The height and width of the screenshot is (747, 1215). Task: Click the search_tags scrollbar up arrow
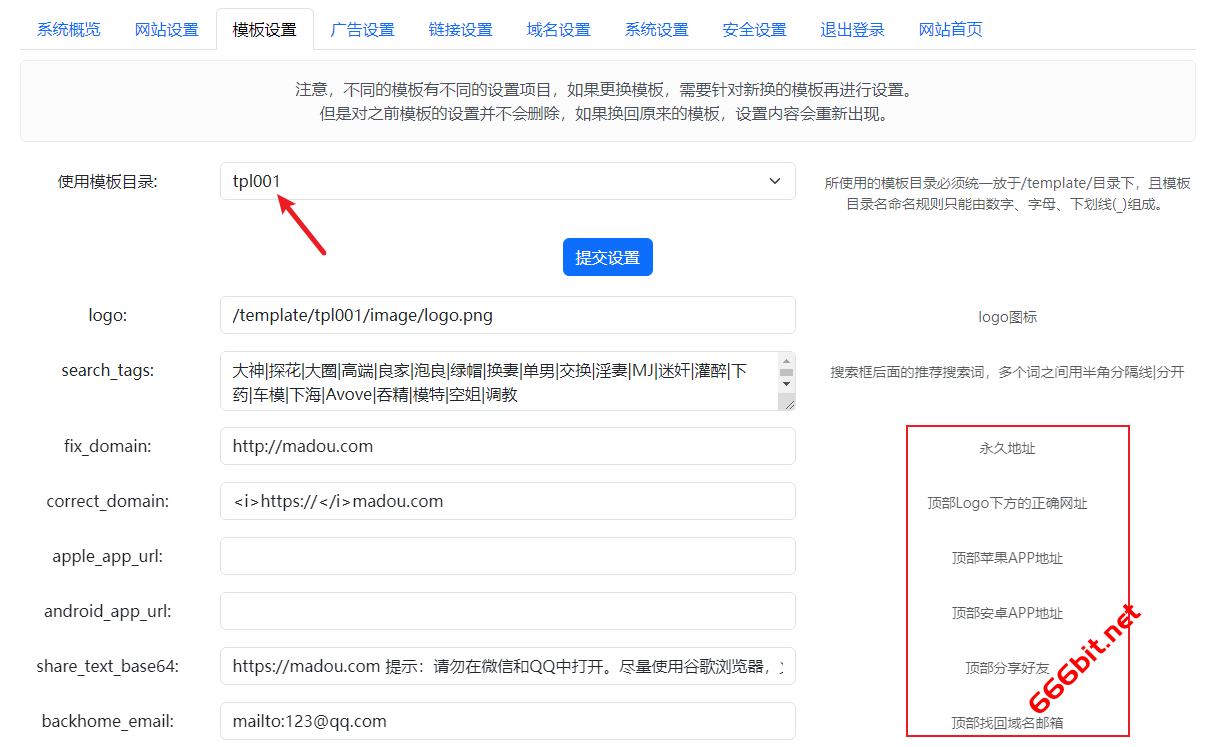(x=786, y=362)
